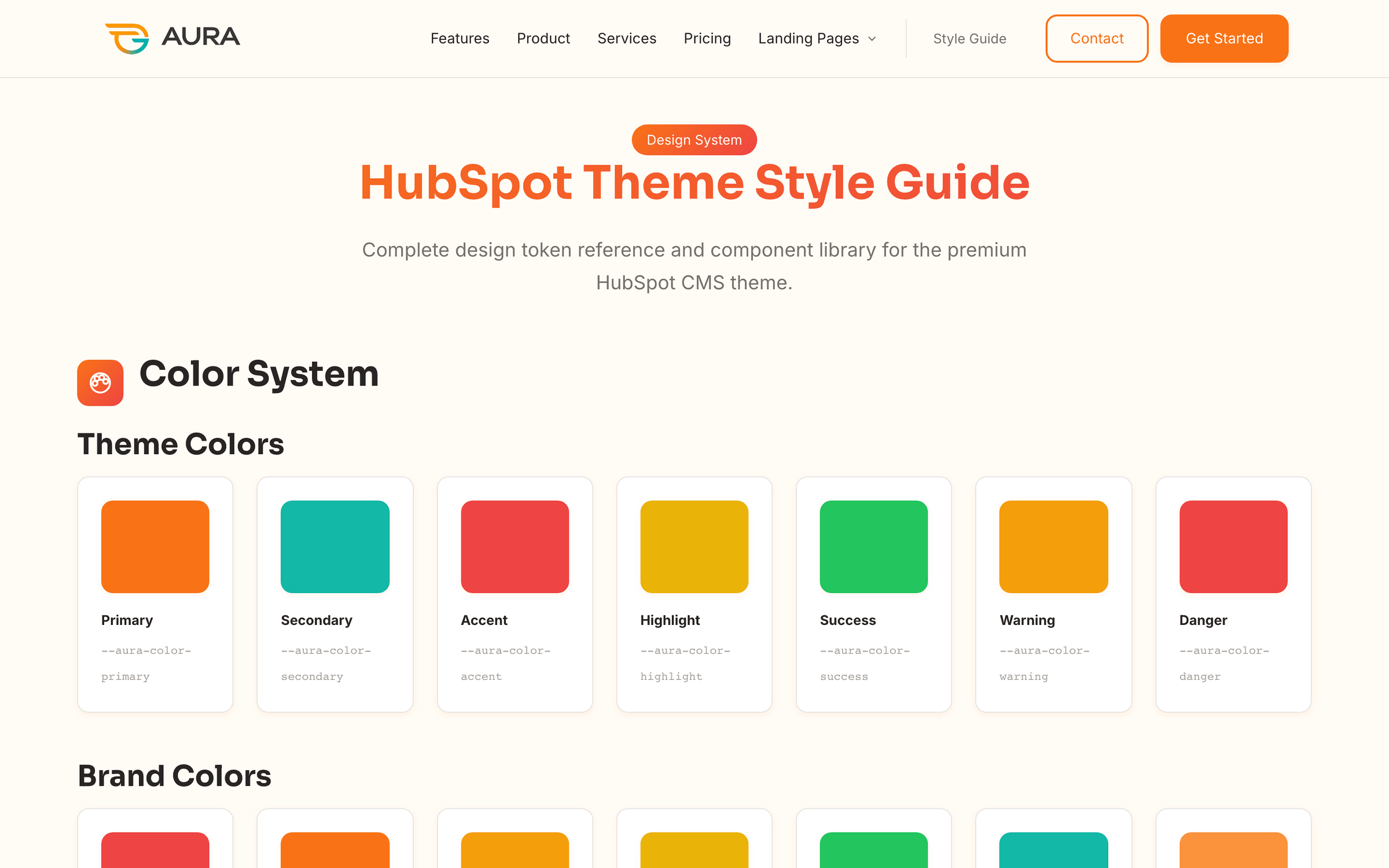Image resolution: width=1389 pixels, height=868 pixels.
Task: Click the --aura-color-accent token text
Action: point(505,663)
